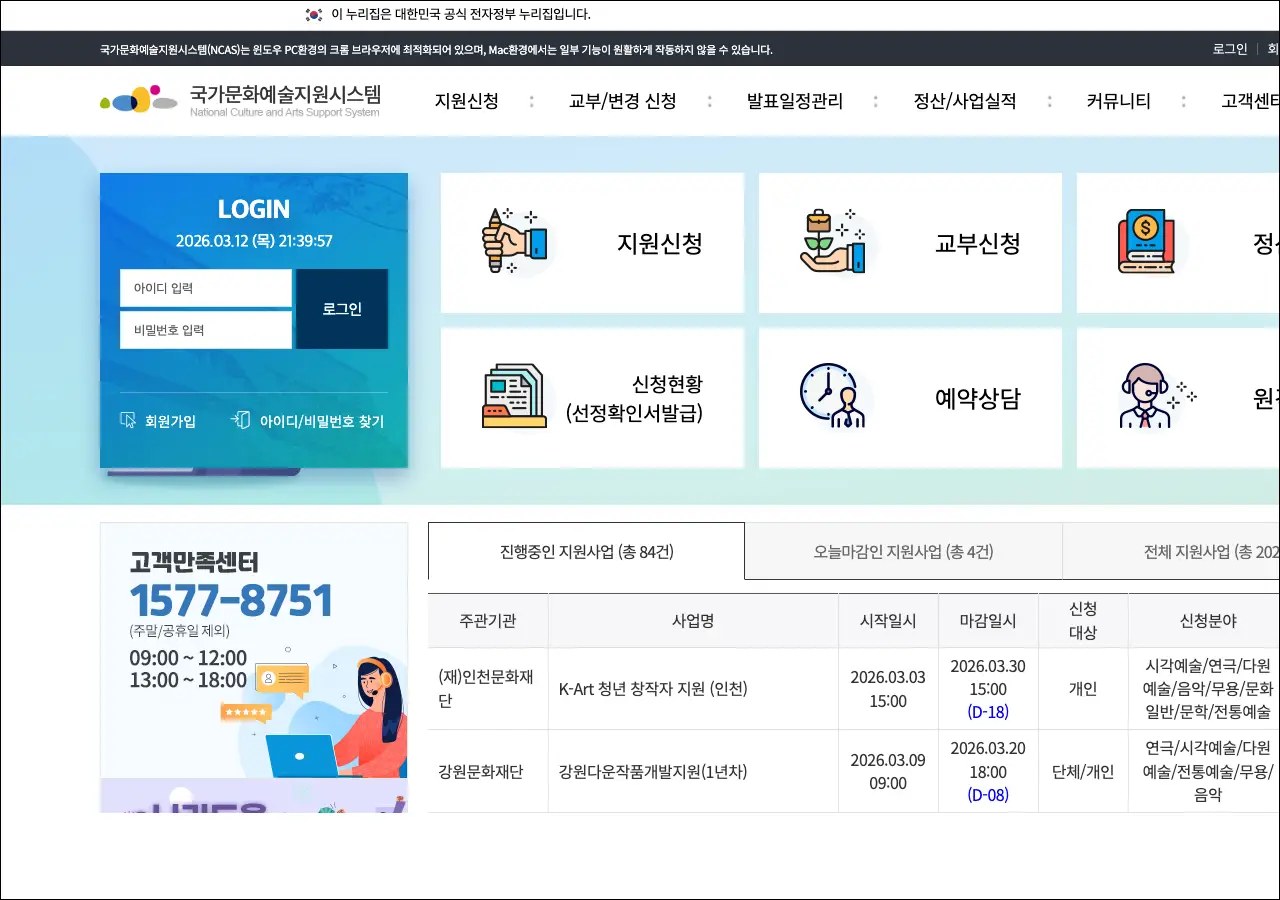Click the headset agent icon for remote support

1148,397
